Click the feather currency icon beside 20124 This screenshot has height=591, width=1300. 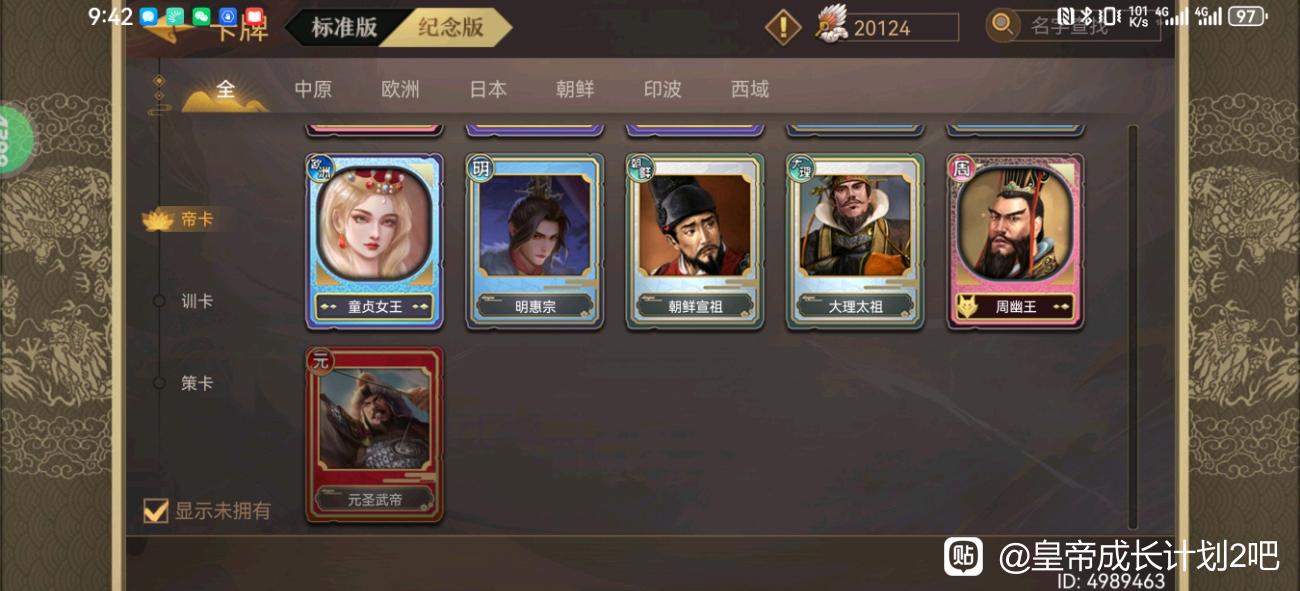(831, 24)
